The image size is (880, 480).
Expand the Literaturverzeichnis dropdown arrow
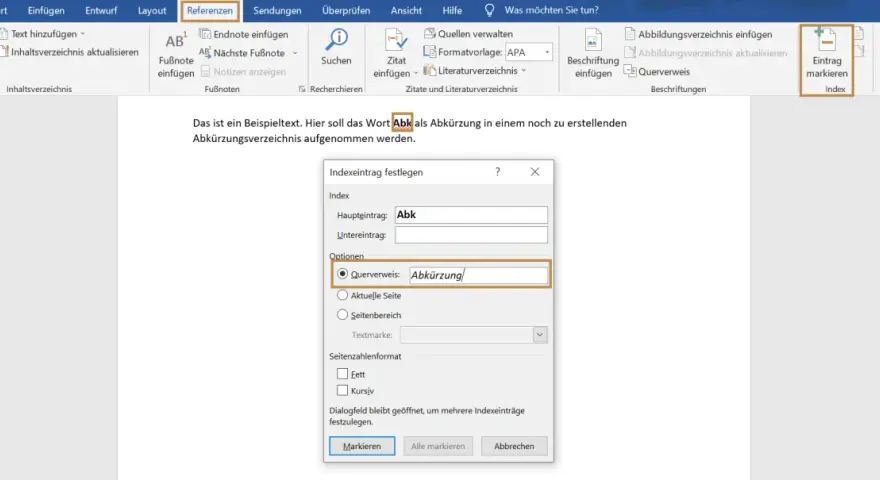pos(524,71)
